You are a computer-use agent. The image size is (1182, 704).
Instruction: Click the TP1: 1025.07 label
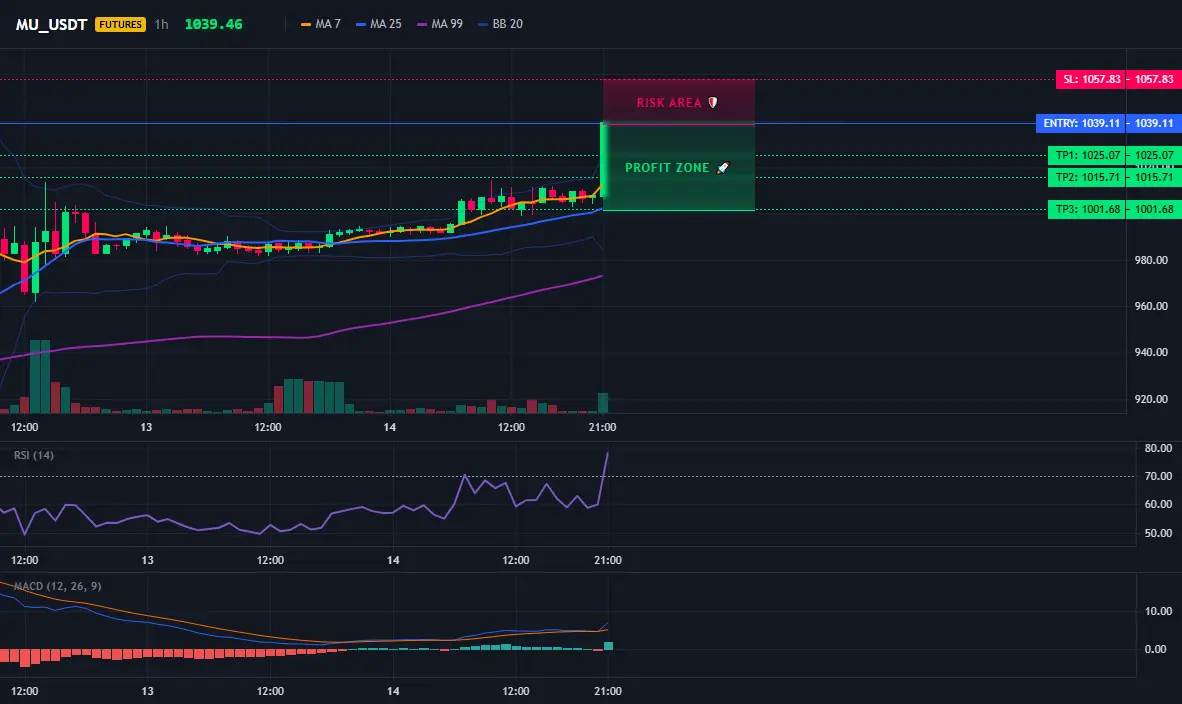(1087, 155)
